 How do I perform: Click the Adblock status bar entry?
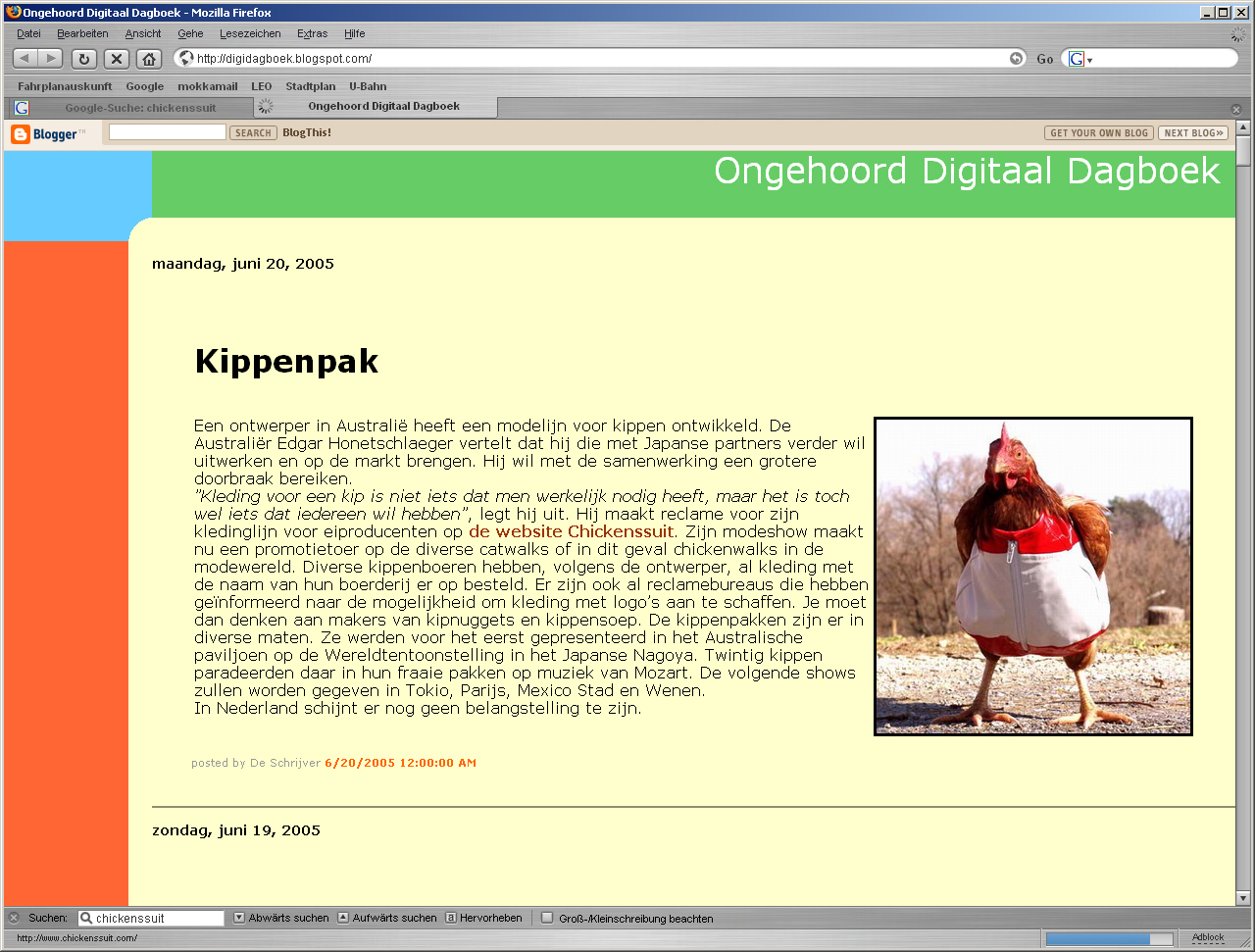(1208, 938)
